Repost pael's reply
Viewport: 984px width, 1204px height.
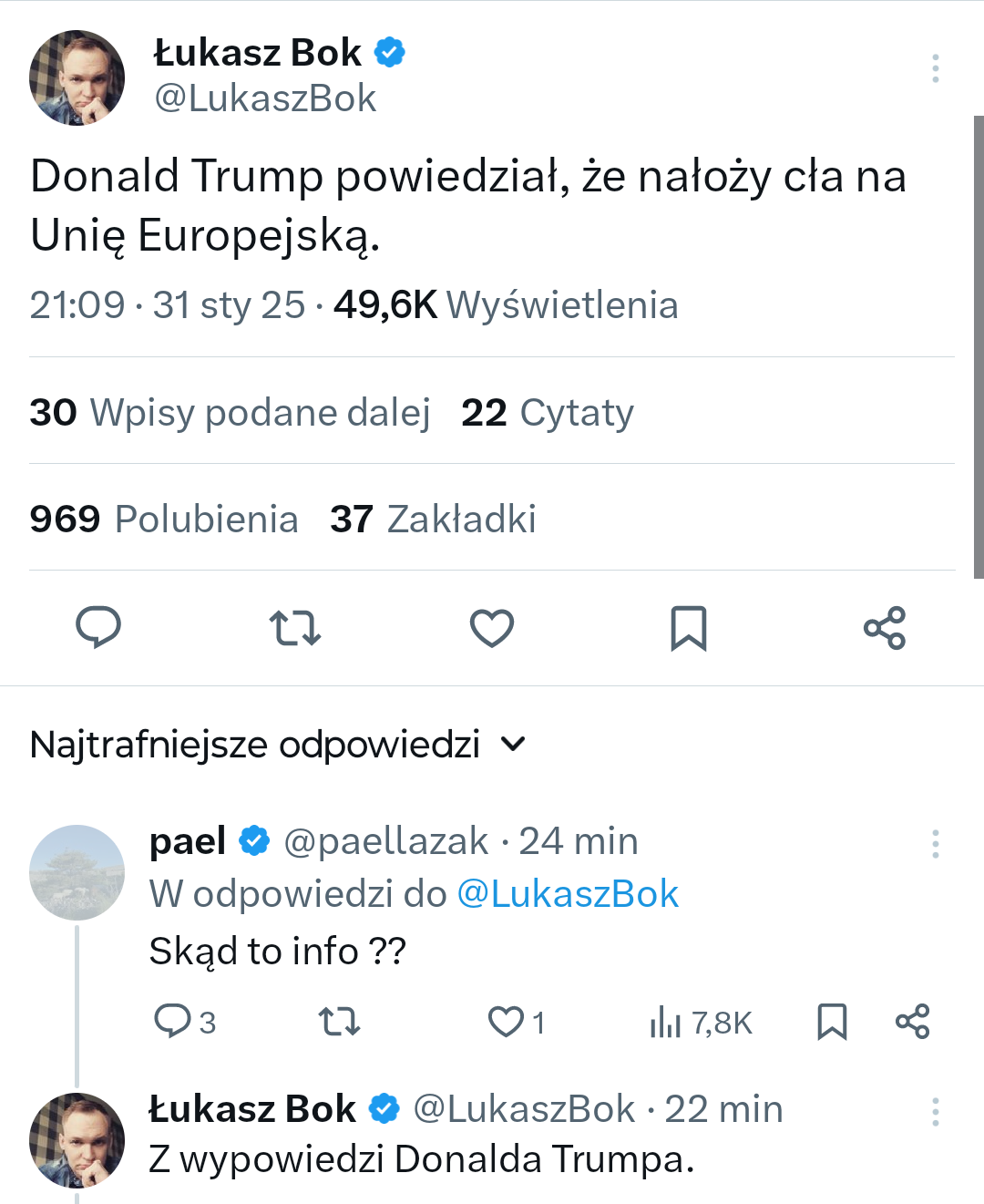click(340, 1022)
